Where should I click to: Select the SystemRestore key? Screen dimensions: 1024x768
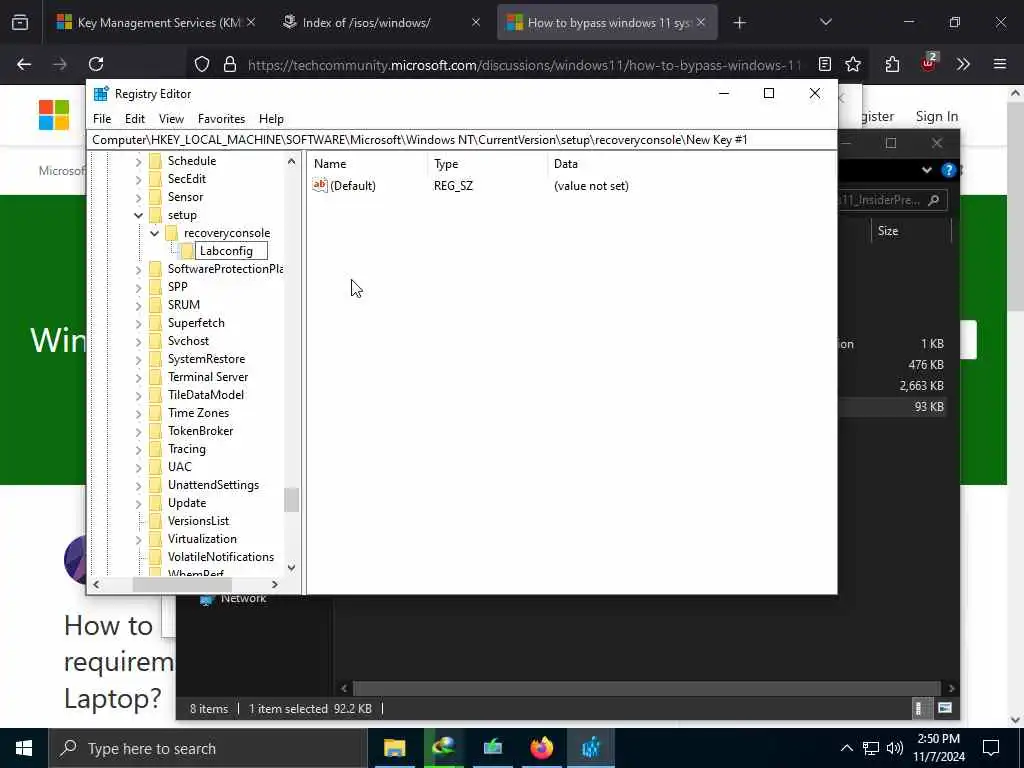pos(206,359)
